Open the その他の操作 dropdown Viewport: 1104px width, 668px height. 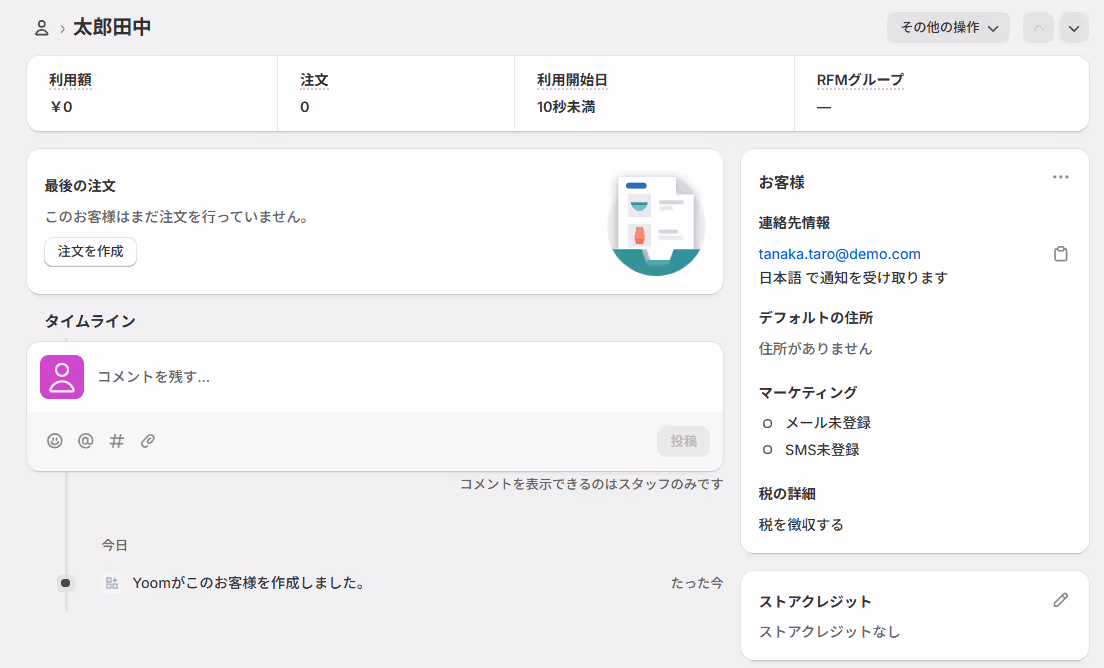click(x=948, y=28)
